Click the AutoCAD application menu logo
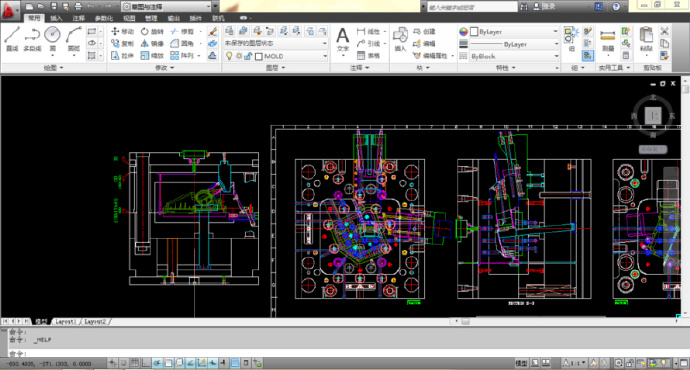Viewport: 690px width, 370px height. 9,10
